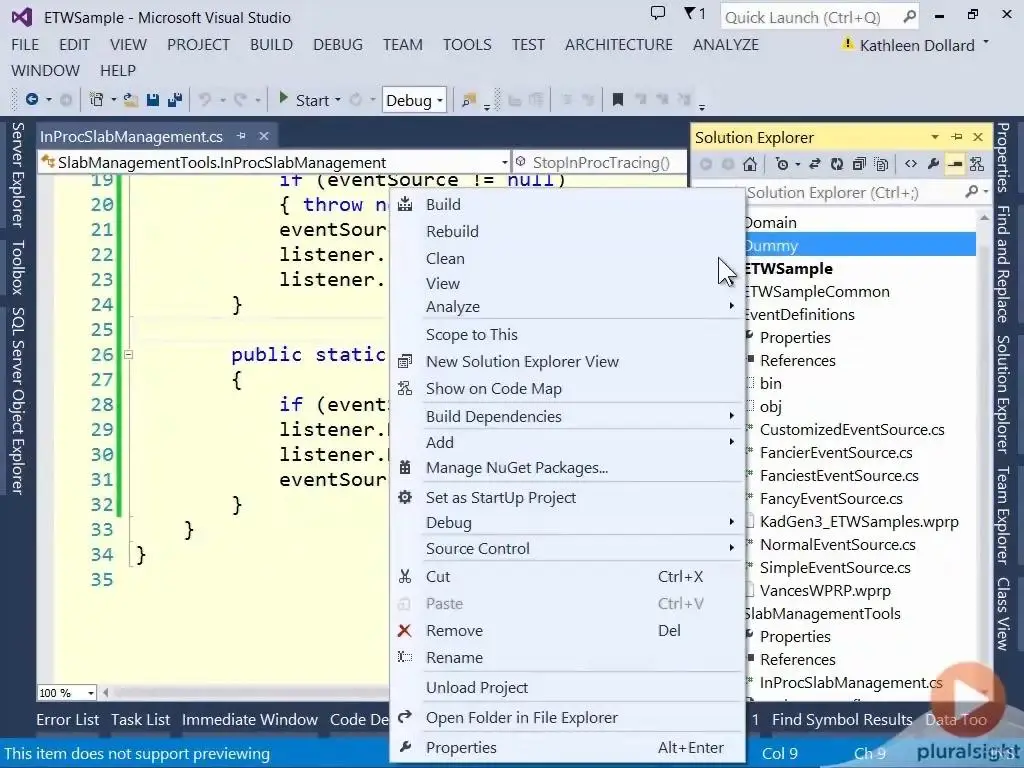Click the Save single-disk icon

[153, 100]
